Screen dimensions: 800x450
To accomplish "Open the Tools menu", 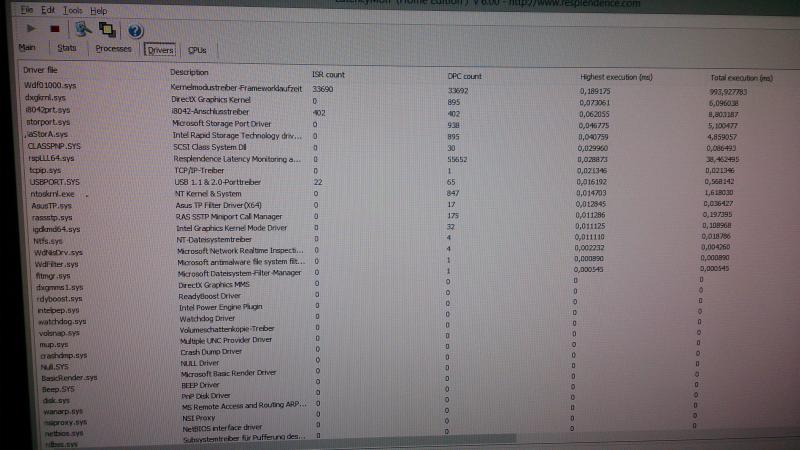I will coord(72,10).
